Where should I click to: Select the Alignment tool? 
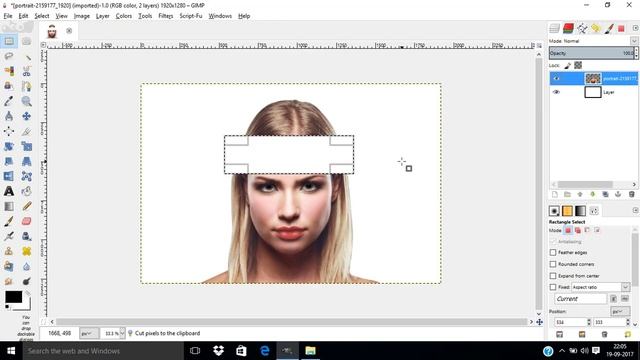[x=9, y=131]
